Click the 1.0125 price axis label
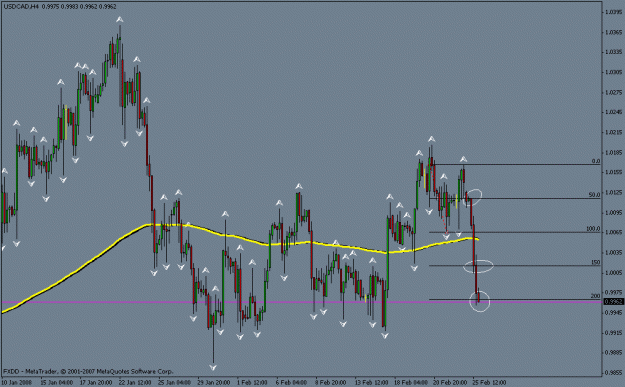The width and height of the screenshot is (625, 387). pos(613,193)
